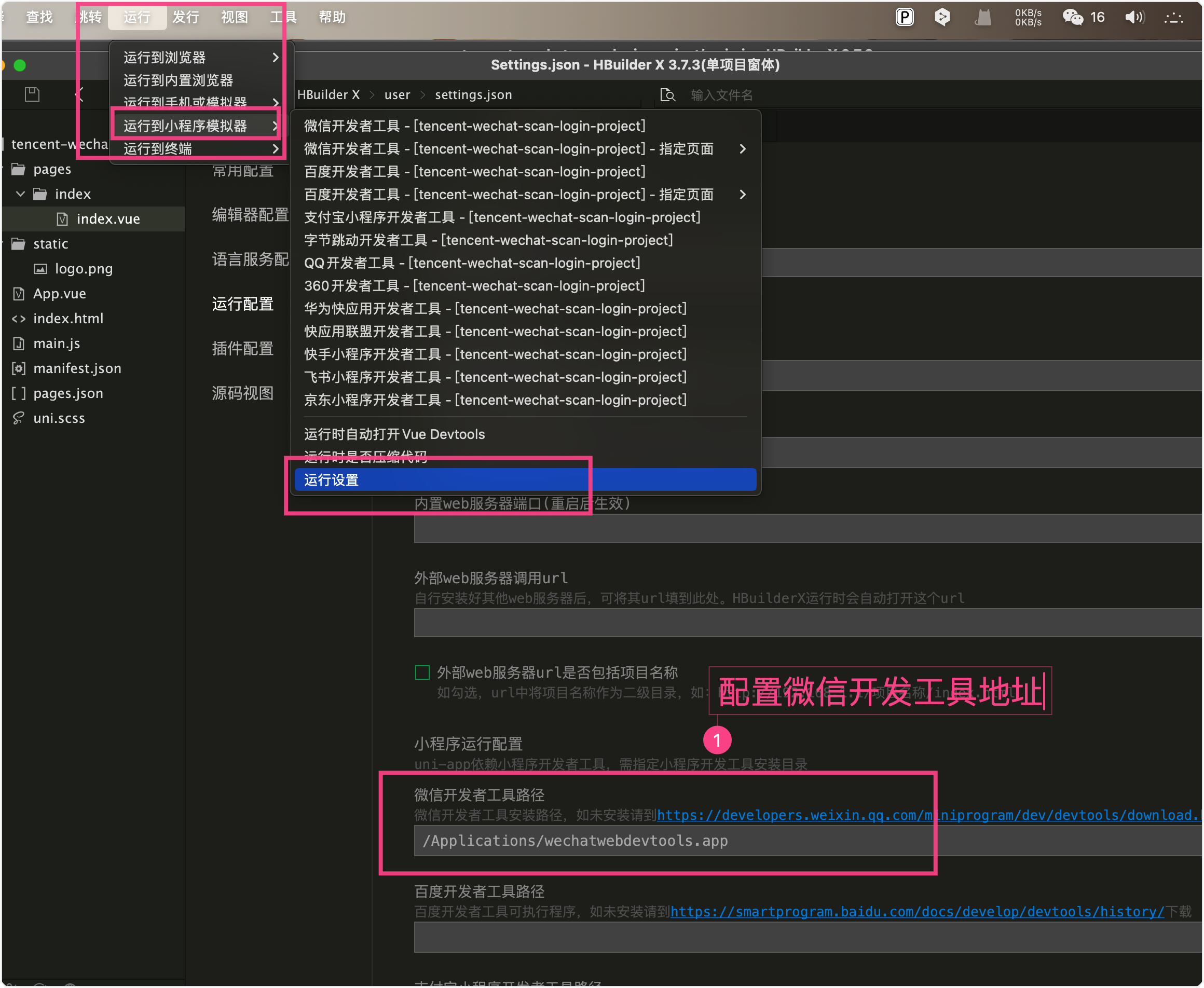This screenshot has height=988, width=1204.
Task: Click the settings.json breadcrumb segment
Action: (x=473, y=95)
